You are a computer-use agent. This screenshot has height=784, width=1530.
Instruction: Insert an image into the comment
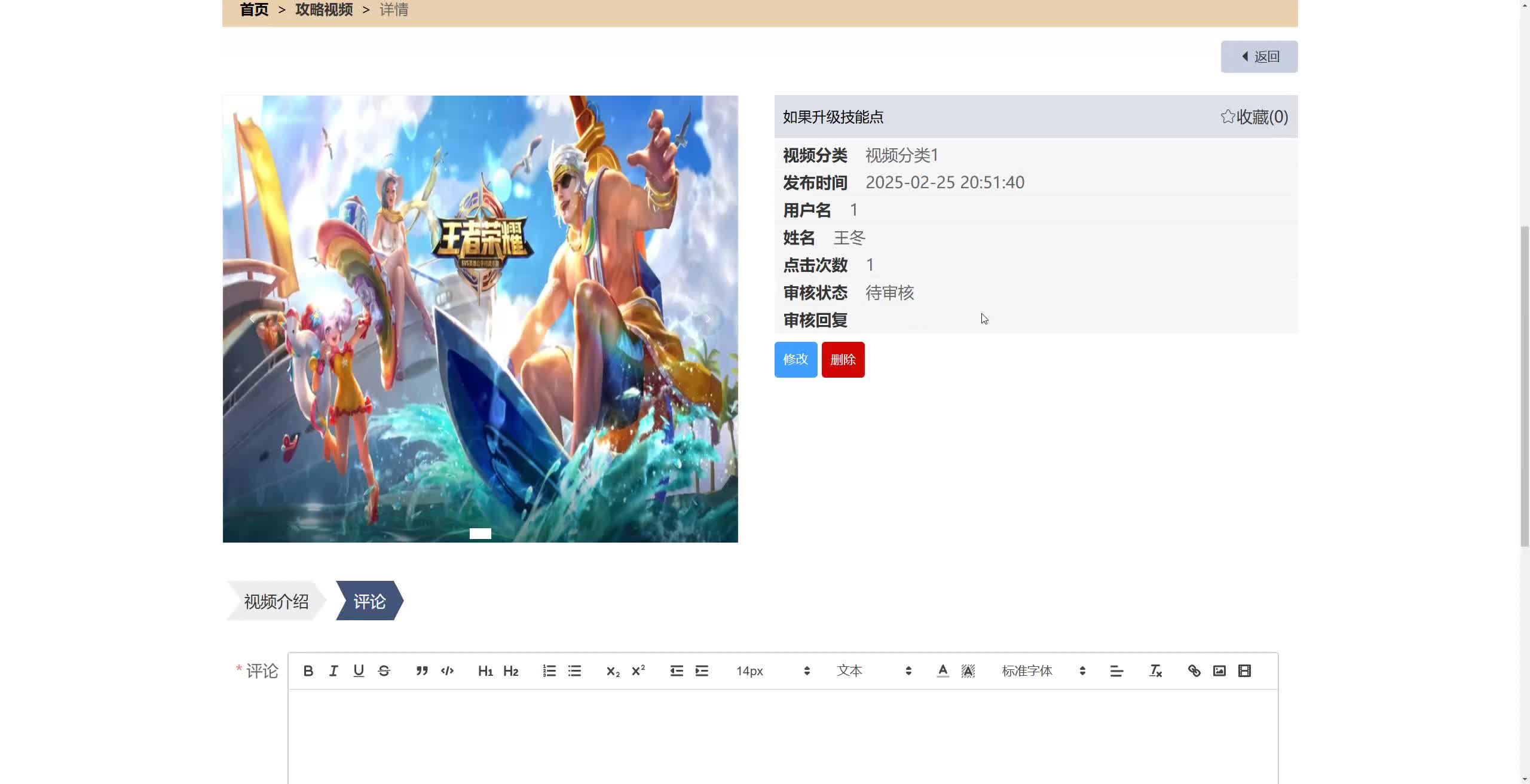tap(1219, 670)
